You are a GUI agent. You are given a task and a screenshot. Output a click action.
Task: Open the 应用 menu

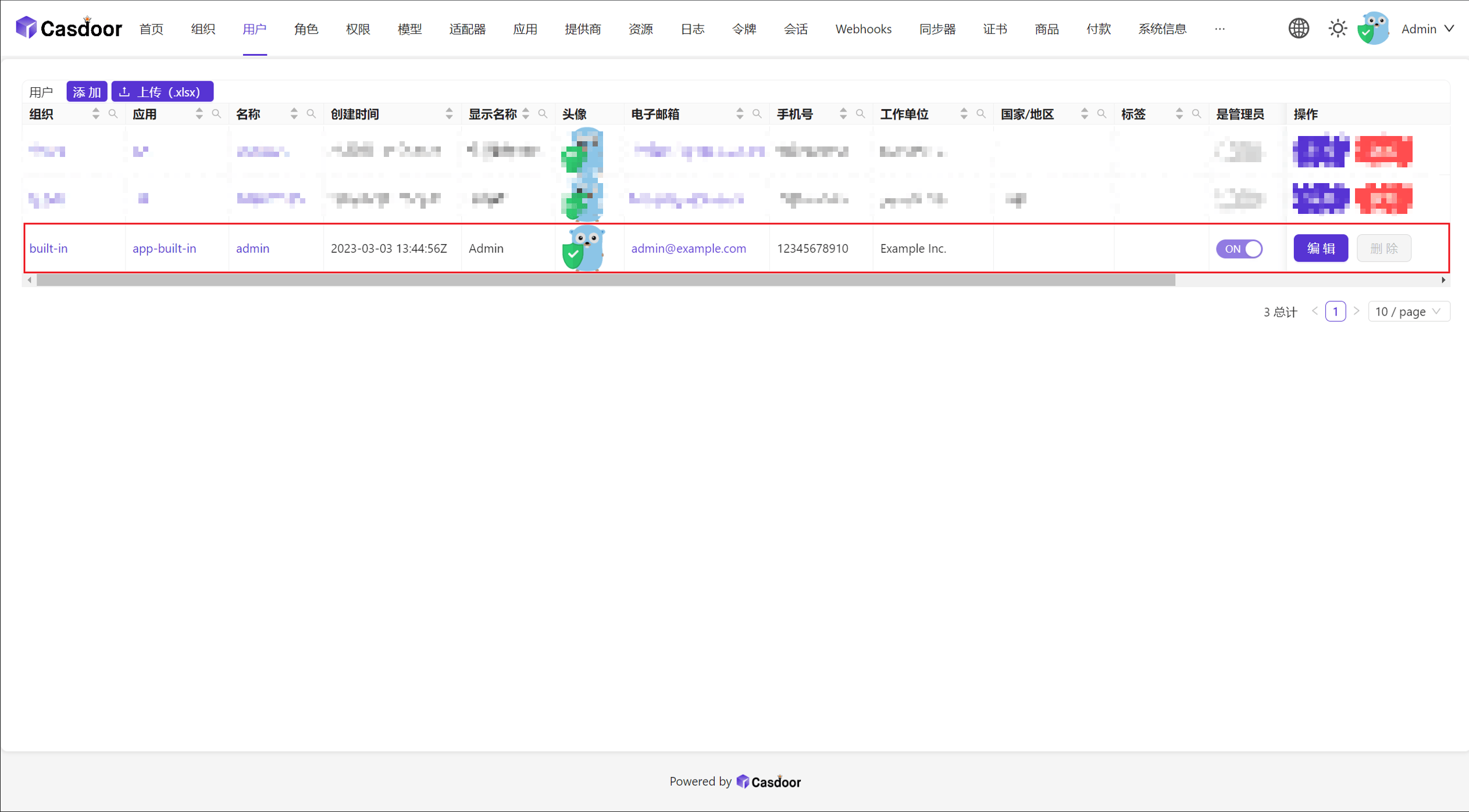[525, 28]
